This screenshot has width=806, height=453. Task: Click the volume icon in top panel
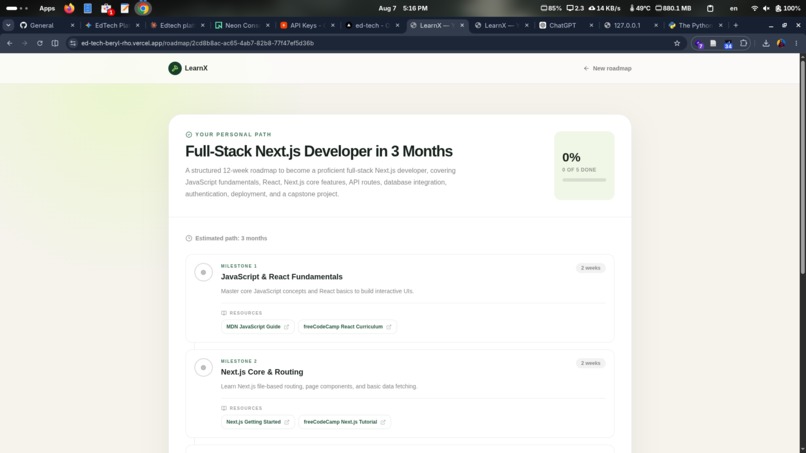pos(766,8)
